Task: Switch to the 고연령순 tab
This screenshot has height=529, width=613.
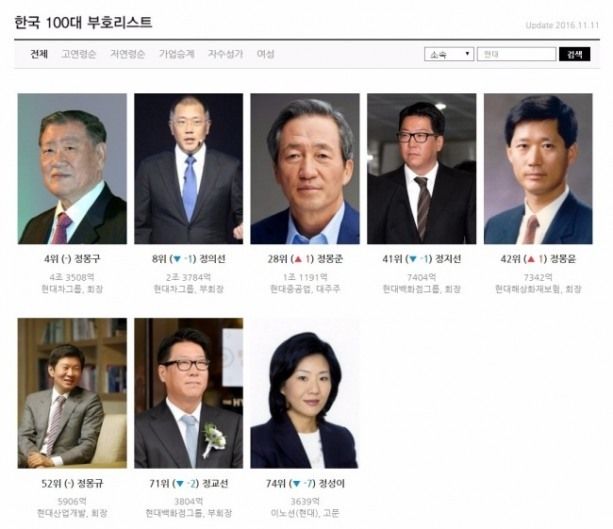Action: (x=79, y=54)
